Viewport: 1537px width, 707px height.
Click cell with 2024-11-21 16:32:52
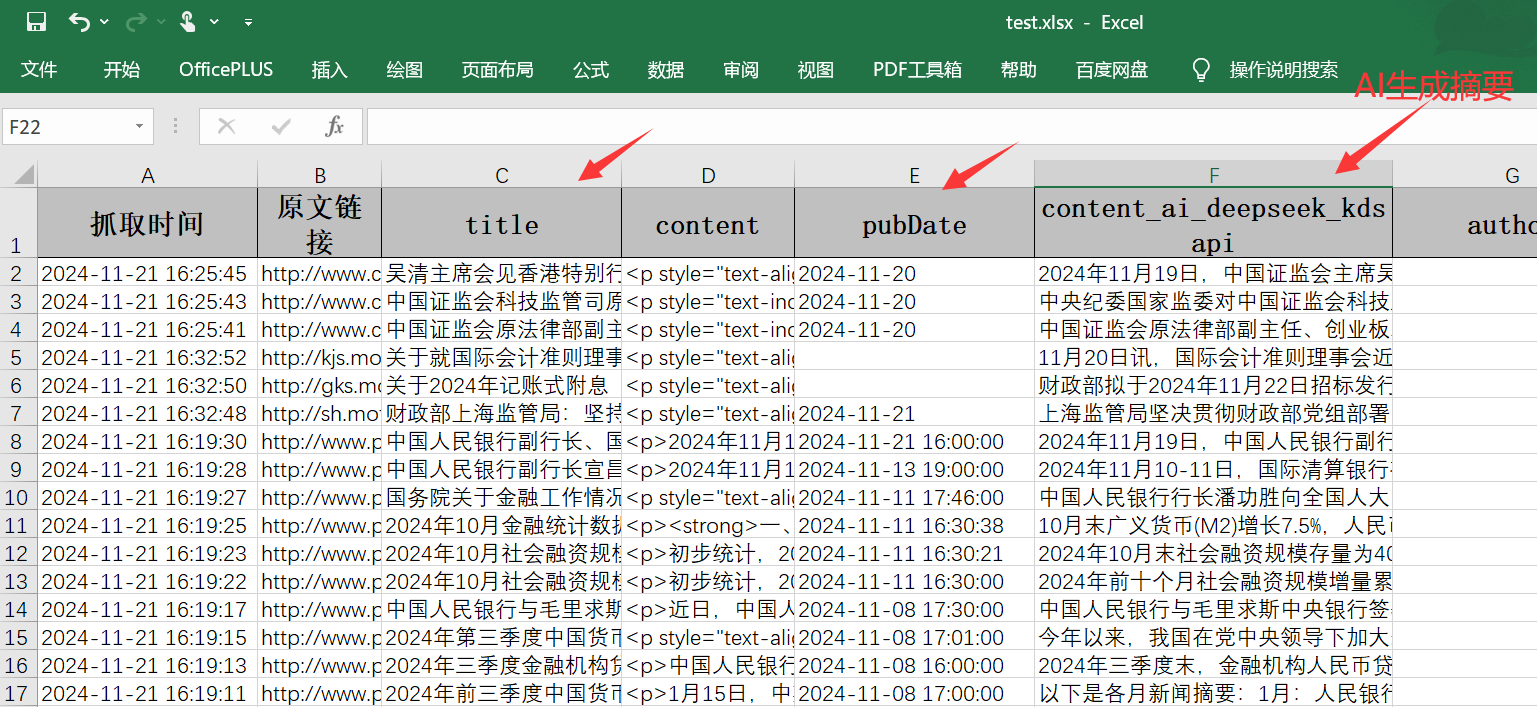tap(148, 357)
